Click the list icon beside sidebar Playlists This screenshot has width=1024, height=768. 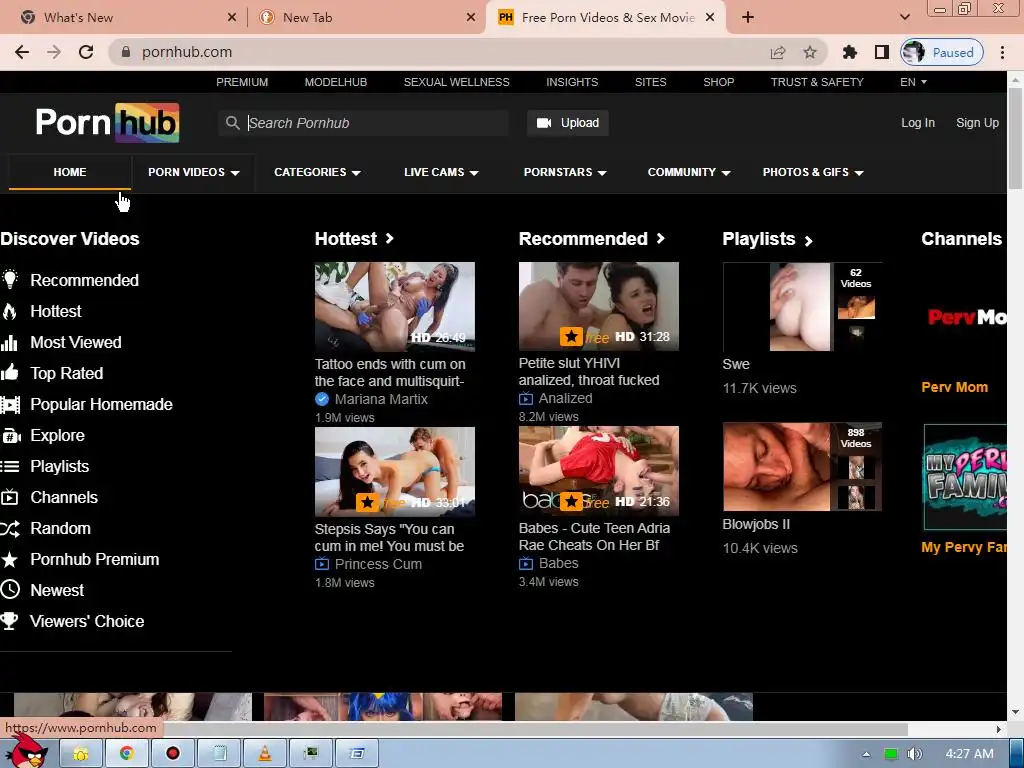(x=10, y=466)
